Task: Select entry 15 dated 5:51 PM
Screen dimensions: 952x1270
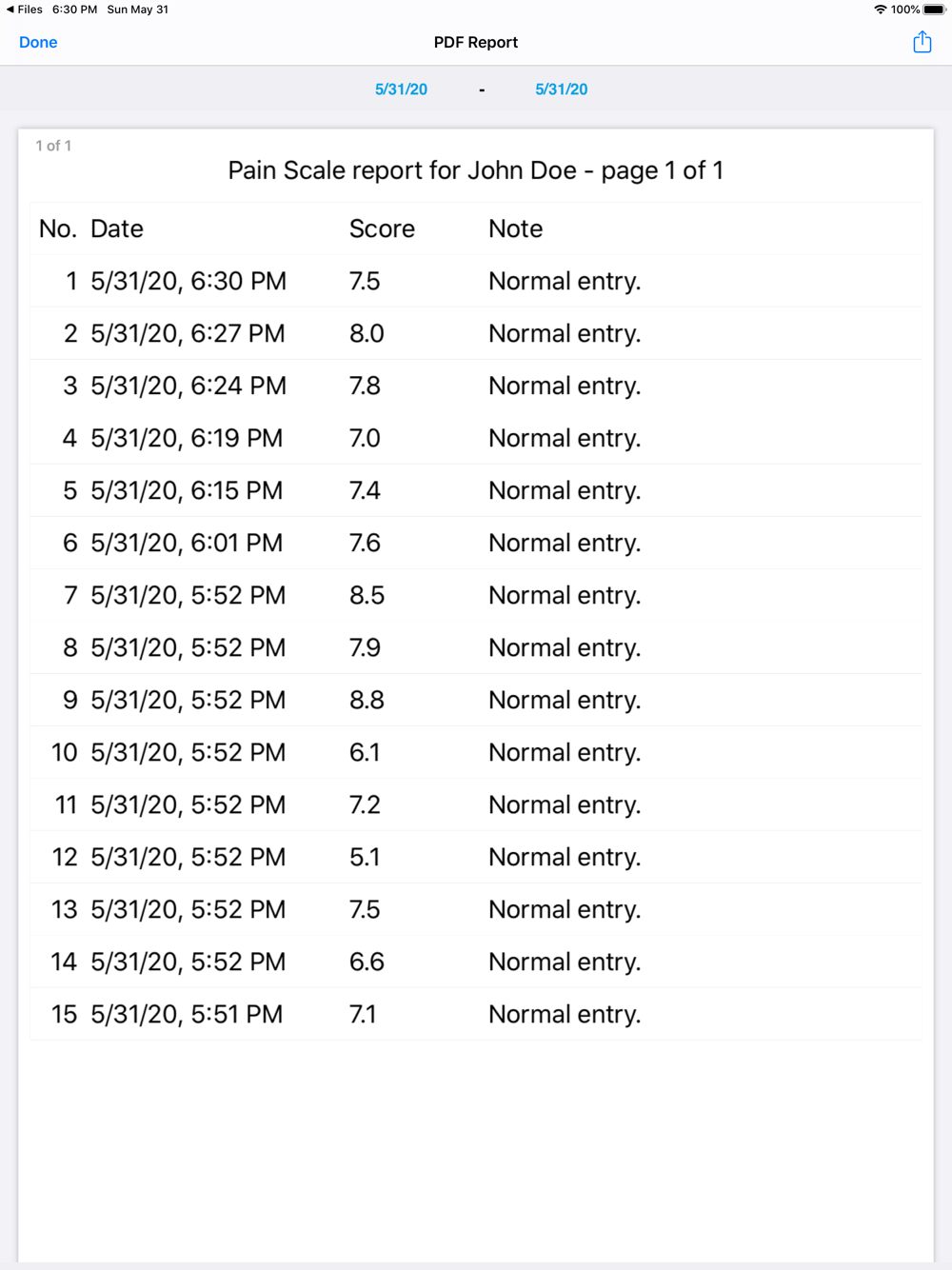Action: pyautogui.click(x=476, y=1014)
